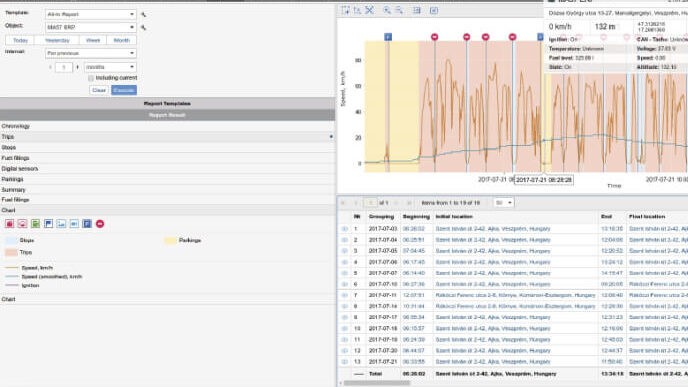
Task: Enable the Including current checkbox
Action: click(91, 78)
